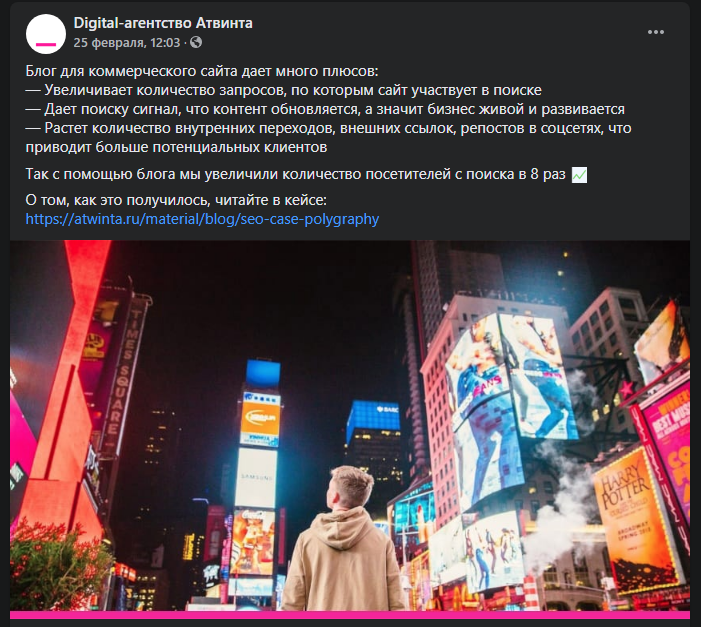Click the heading line about Блог для коммерческого сайта

202,71
